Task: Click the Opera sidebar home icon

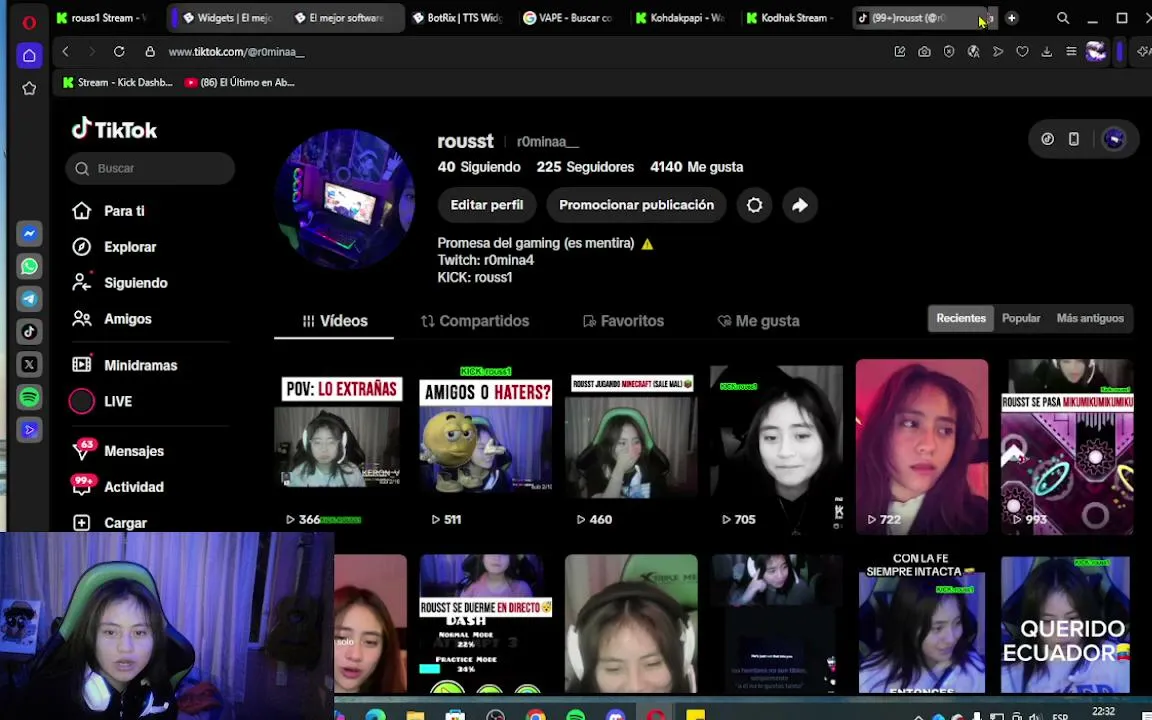Action: [x=29, y=55]
